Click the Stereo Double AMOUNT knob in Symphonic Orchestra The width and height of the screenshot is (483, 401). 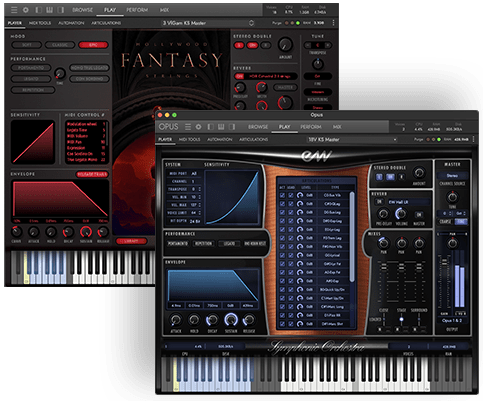tap(419, 173)
